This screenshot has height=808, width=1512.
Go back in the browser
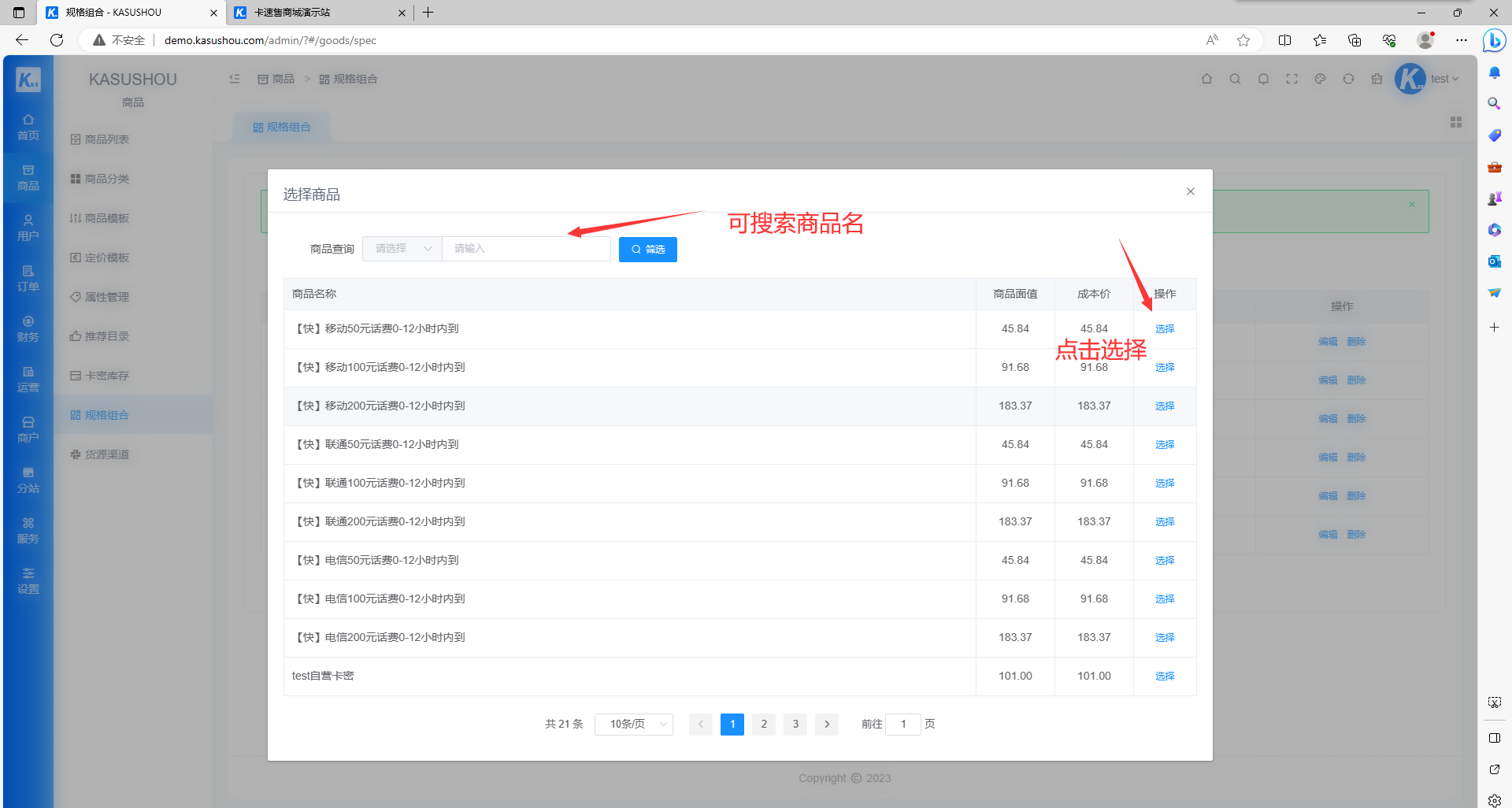22,40
